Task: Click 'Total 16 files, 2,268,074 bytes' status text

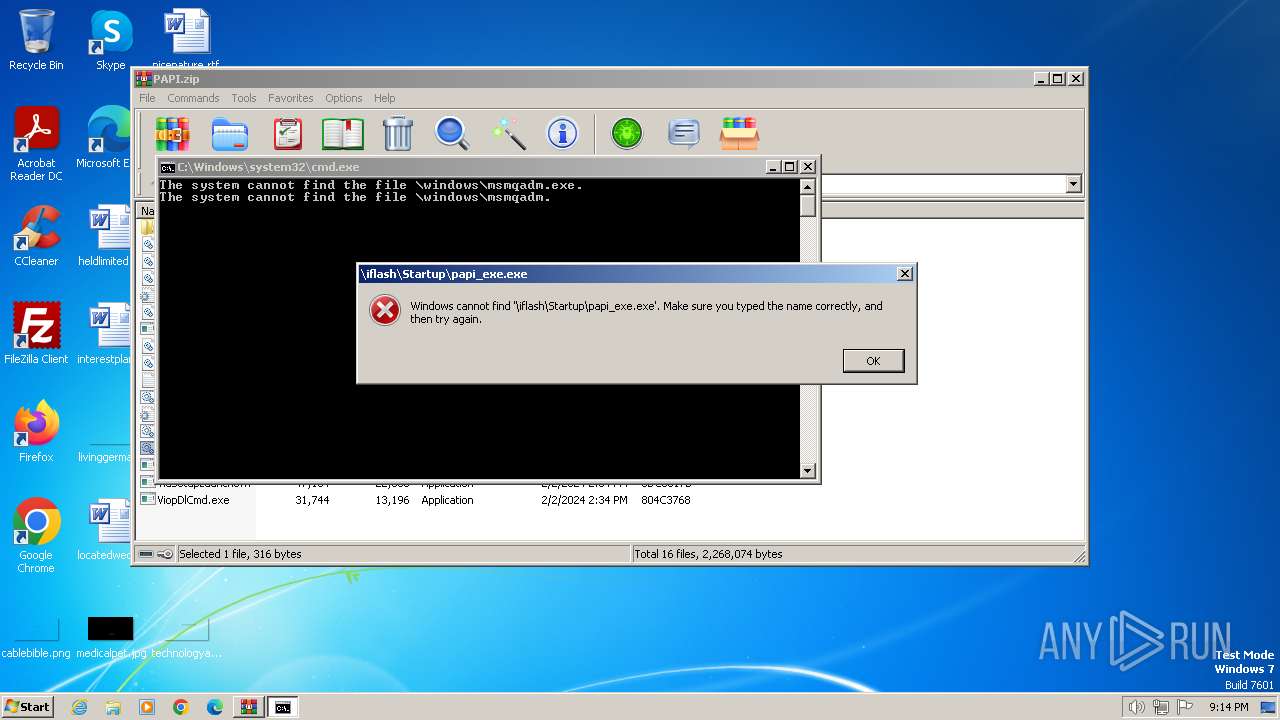Action: click(709, 554)
